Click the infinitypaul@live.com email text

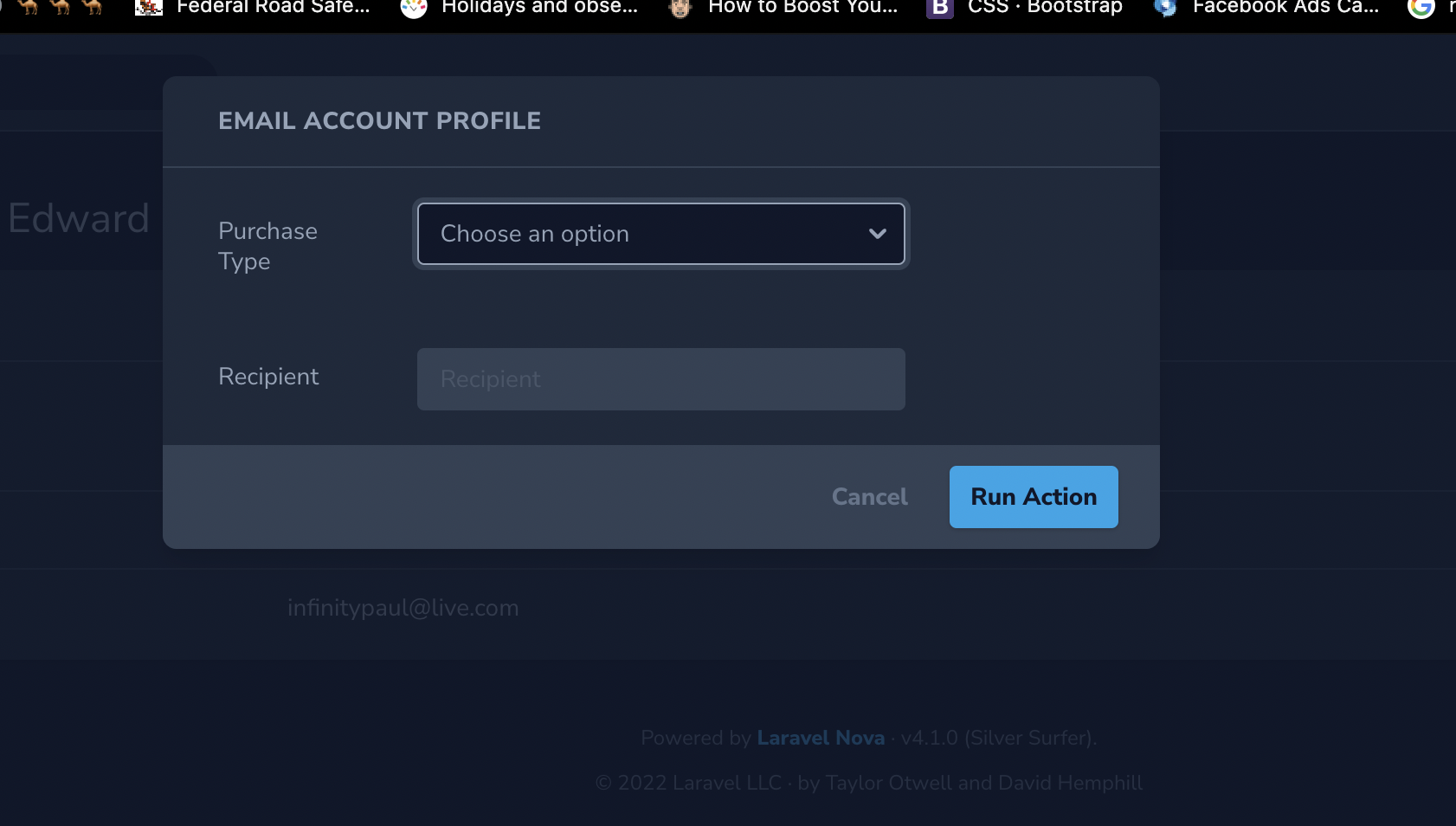(403, 607)
